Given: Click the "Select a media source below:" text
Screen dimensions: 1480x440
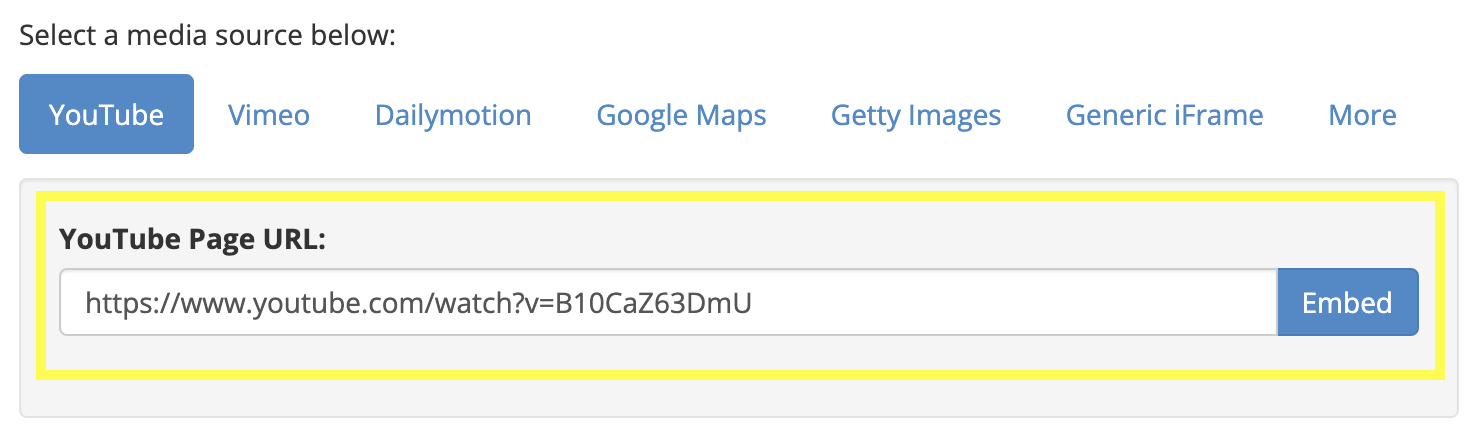Looking at the screenshot, I should point(208,36).
